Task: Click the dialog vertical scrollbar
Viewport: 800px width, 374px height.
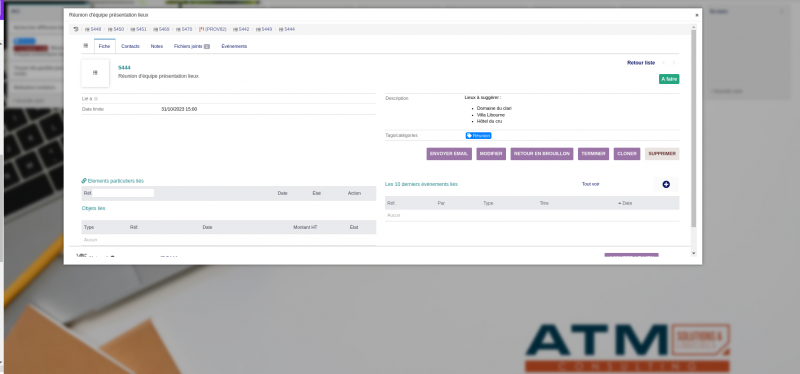Action: coord(693,128)
